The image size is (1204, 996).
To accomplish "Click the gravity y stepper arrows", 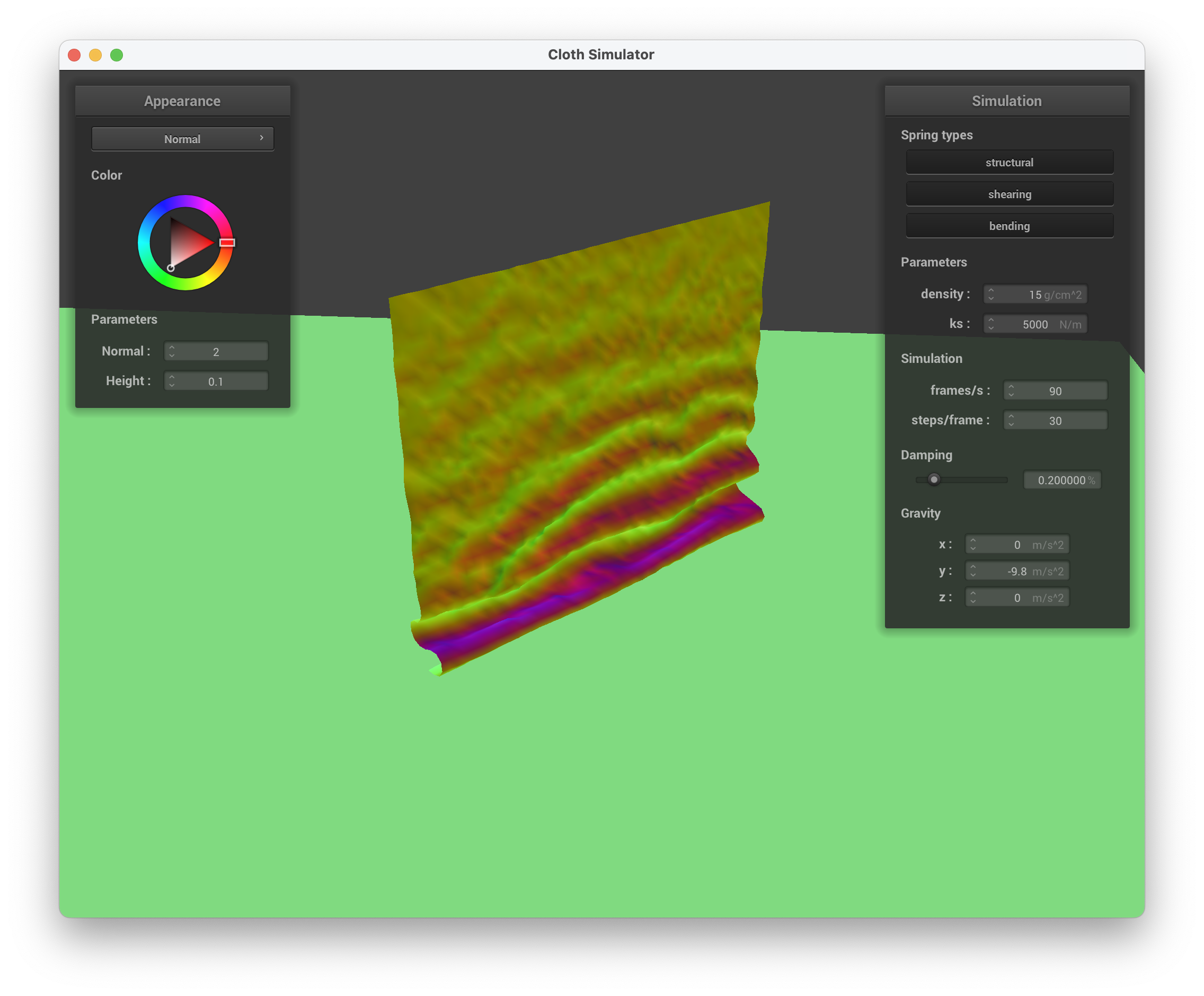I will pyautogui.click(x=972, y=571).
